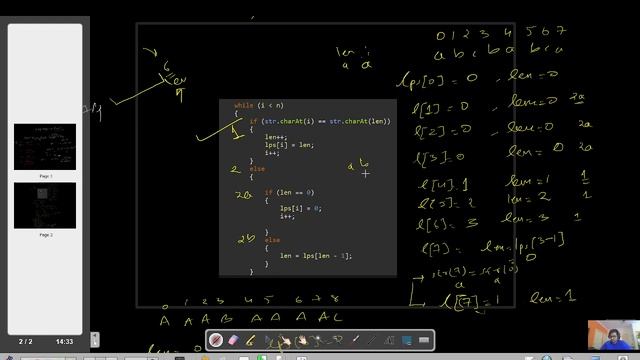Select the Zoom Out tool
This screenshot has height=360, width=640.
(337, 340)
